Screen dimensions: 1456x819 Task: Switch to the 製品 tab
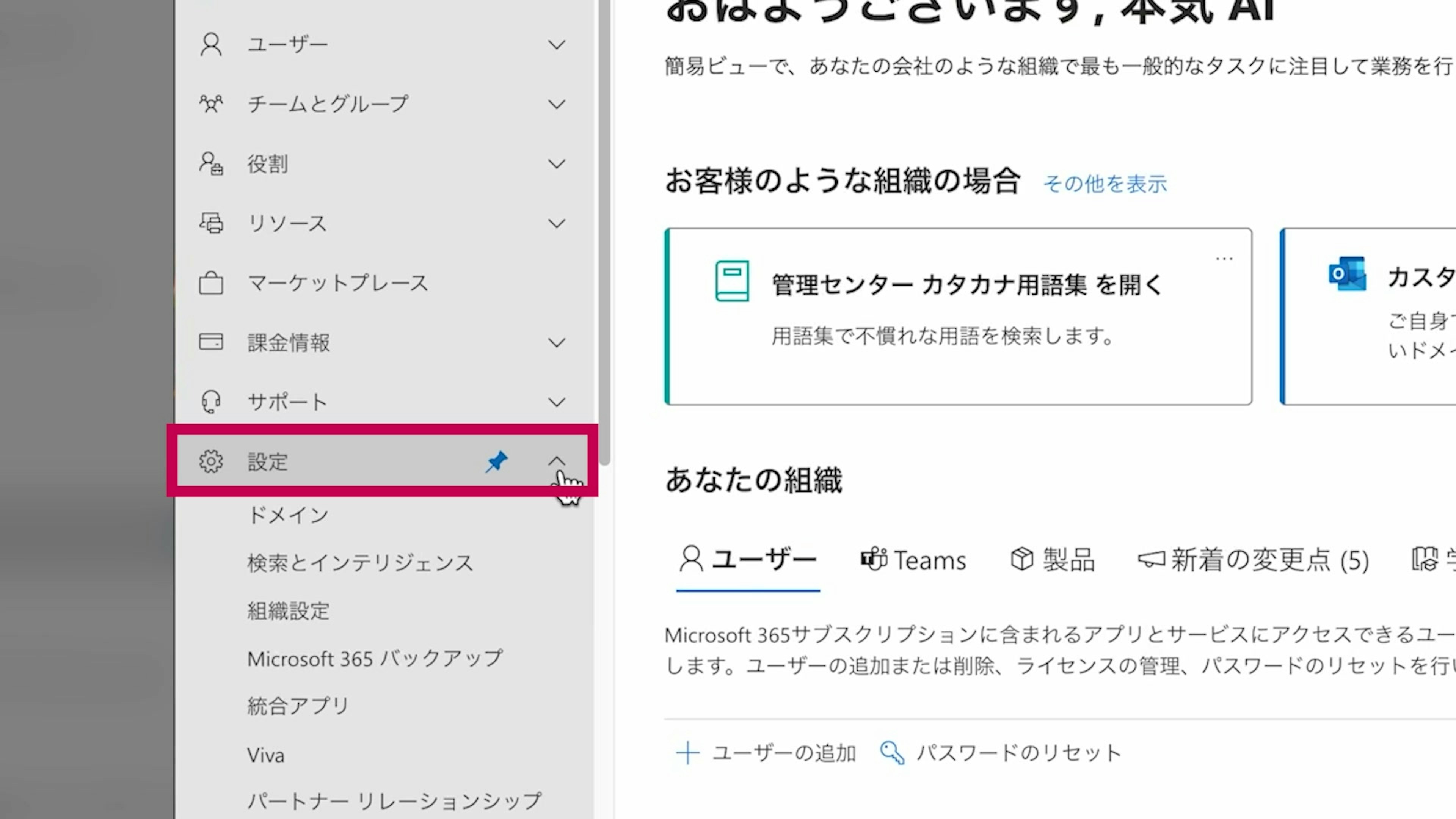click(x=1053, y=560)
